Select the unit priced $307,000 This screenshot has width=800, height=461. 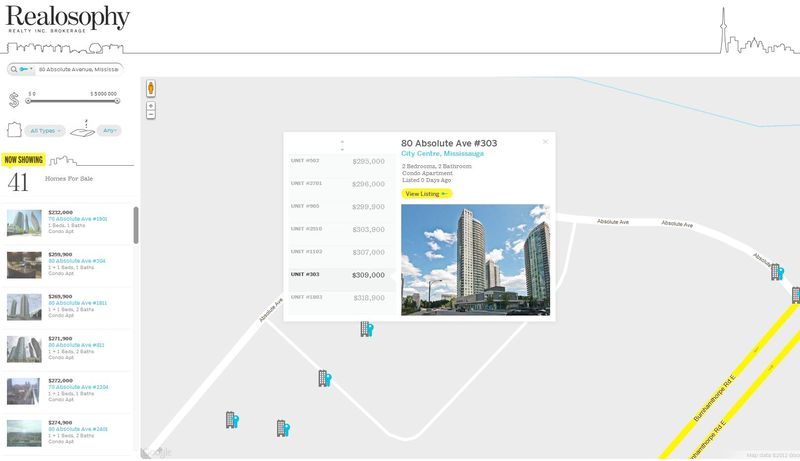342,252
